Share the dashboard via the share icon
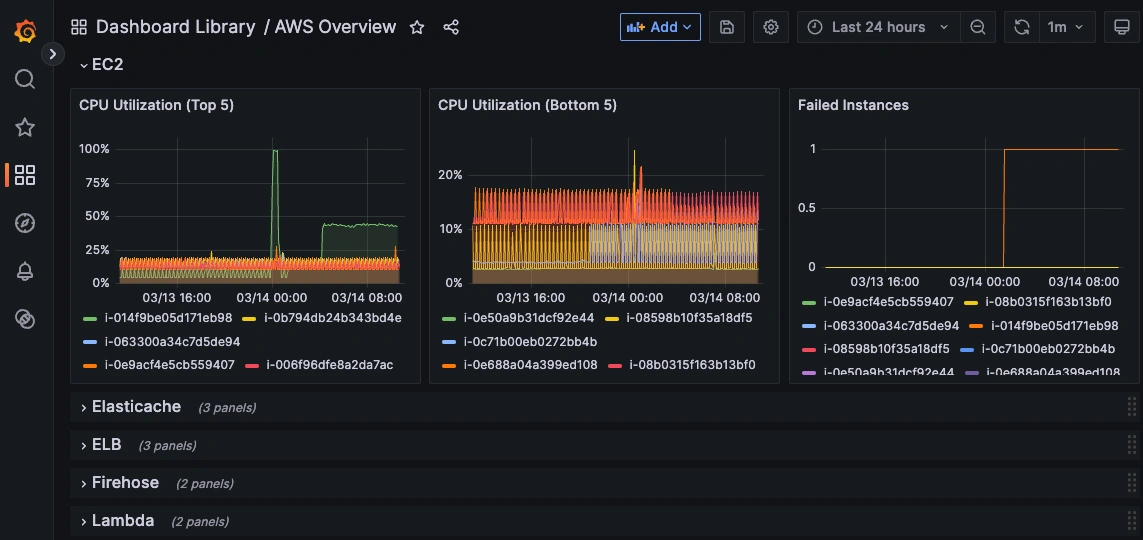The image size is (1143, 540). coord(451,28)
